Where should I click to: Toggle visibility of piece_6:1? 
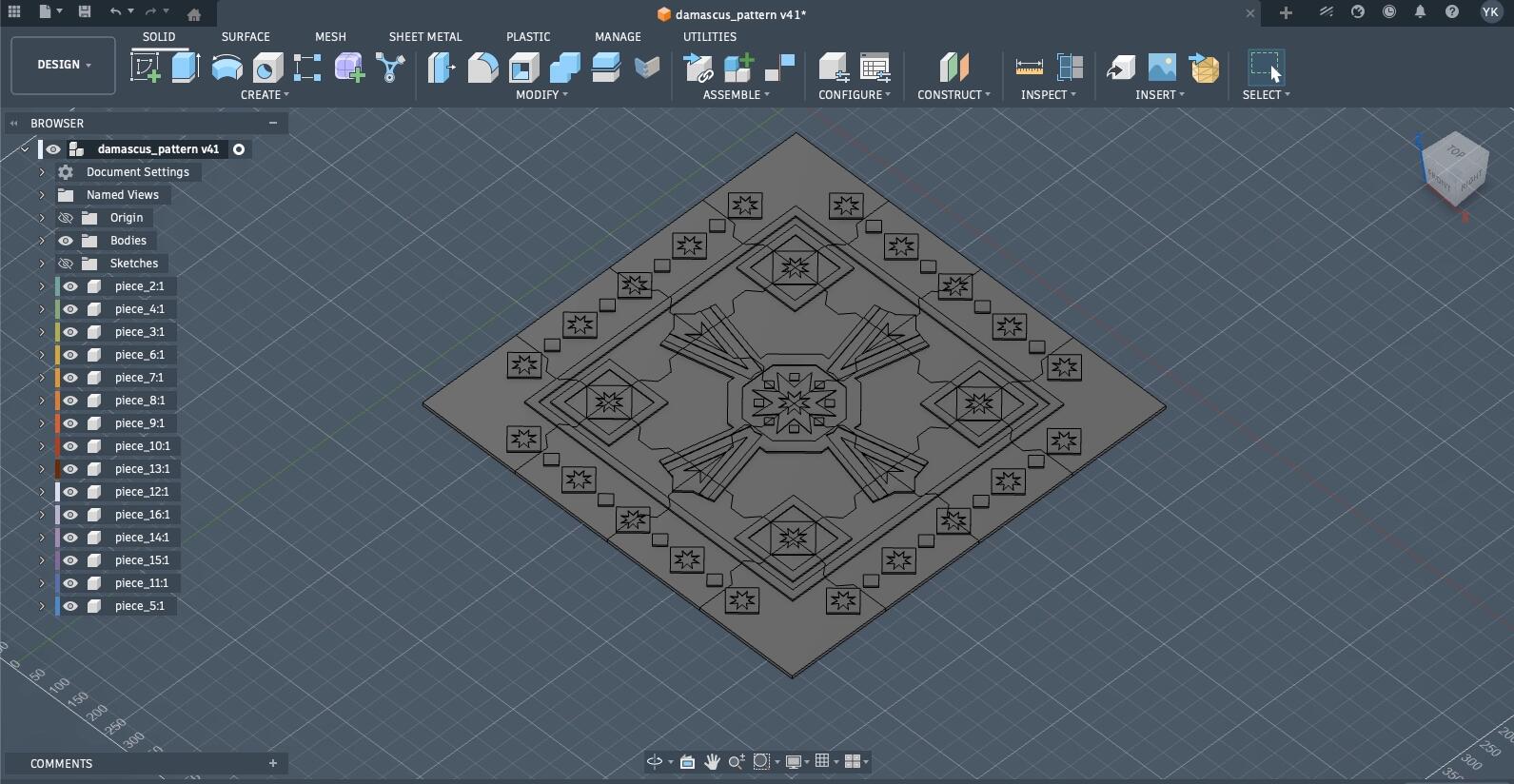tap(70, 355)
